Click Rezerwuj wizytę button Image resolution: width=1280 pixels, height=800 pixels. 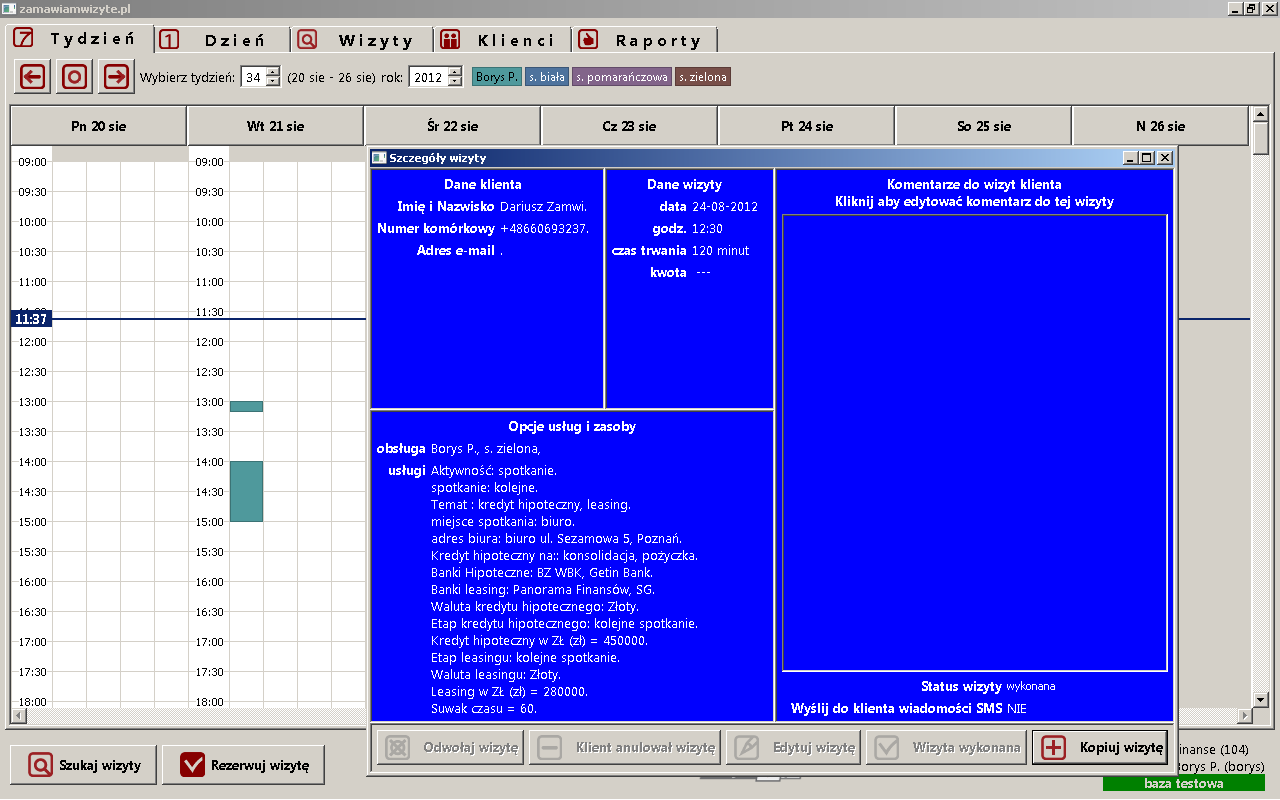pyautogui.click(x=243, y=766)
